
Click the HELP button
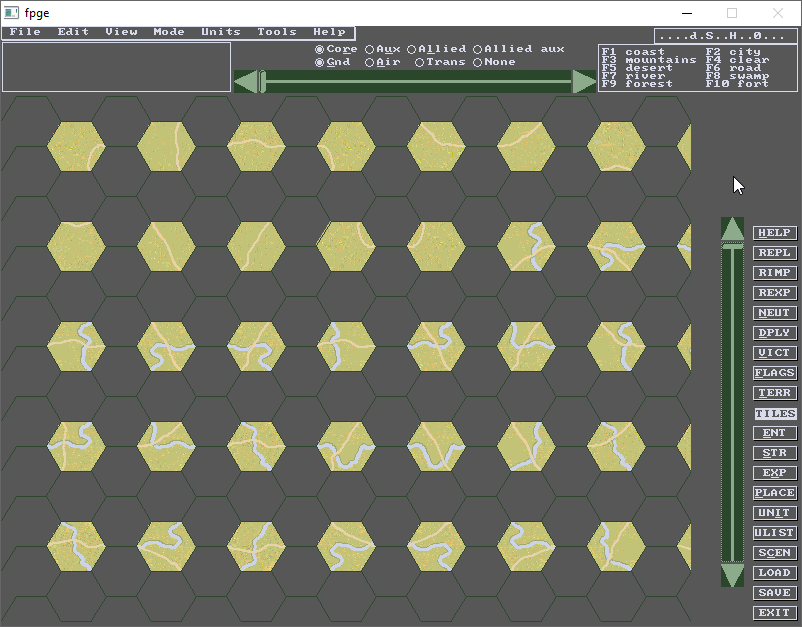(x=774, y=233)
